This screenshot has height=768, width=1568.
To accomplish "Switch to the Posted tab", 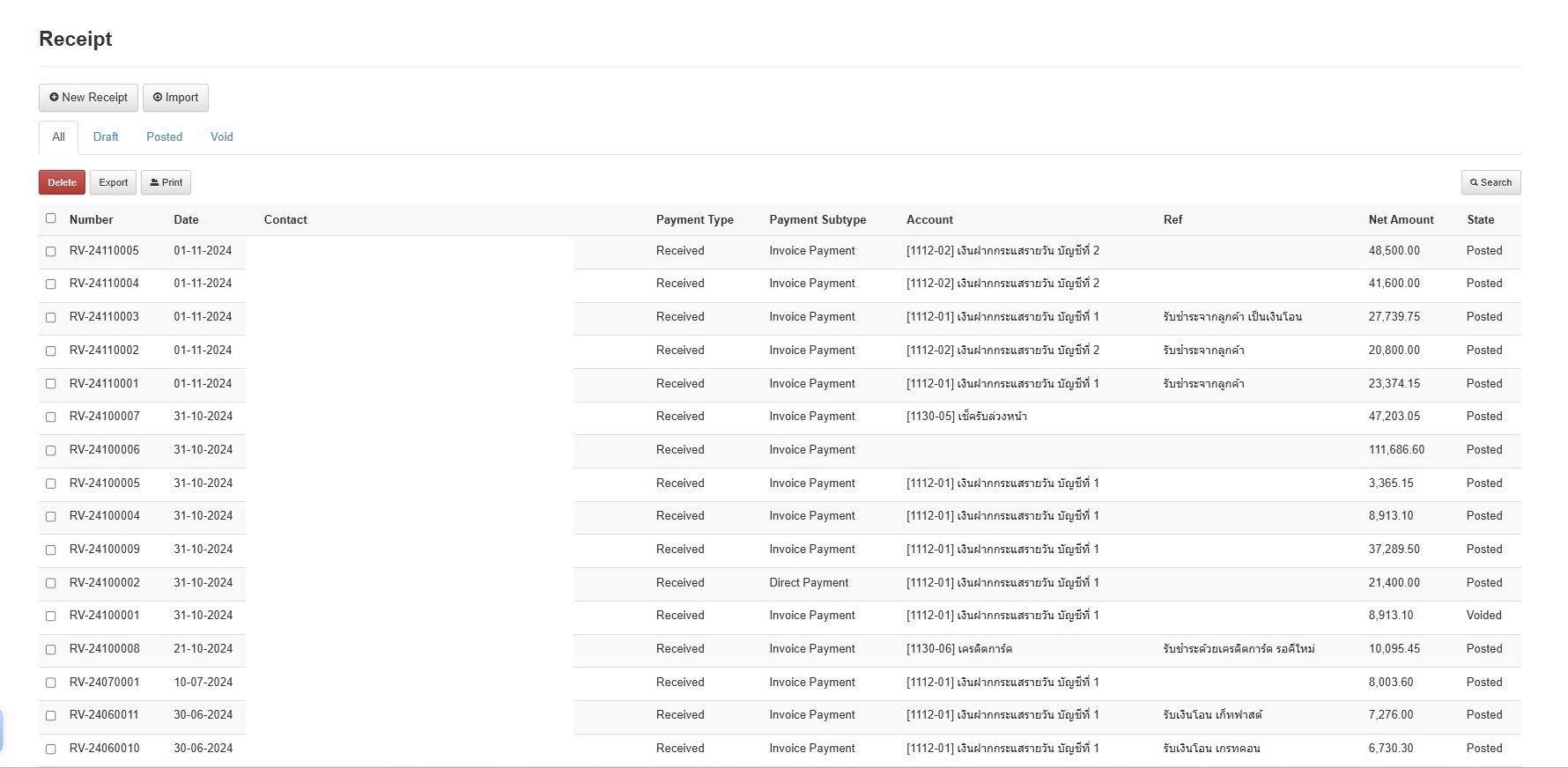I will [x=164, y=137].
